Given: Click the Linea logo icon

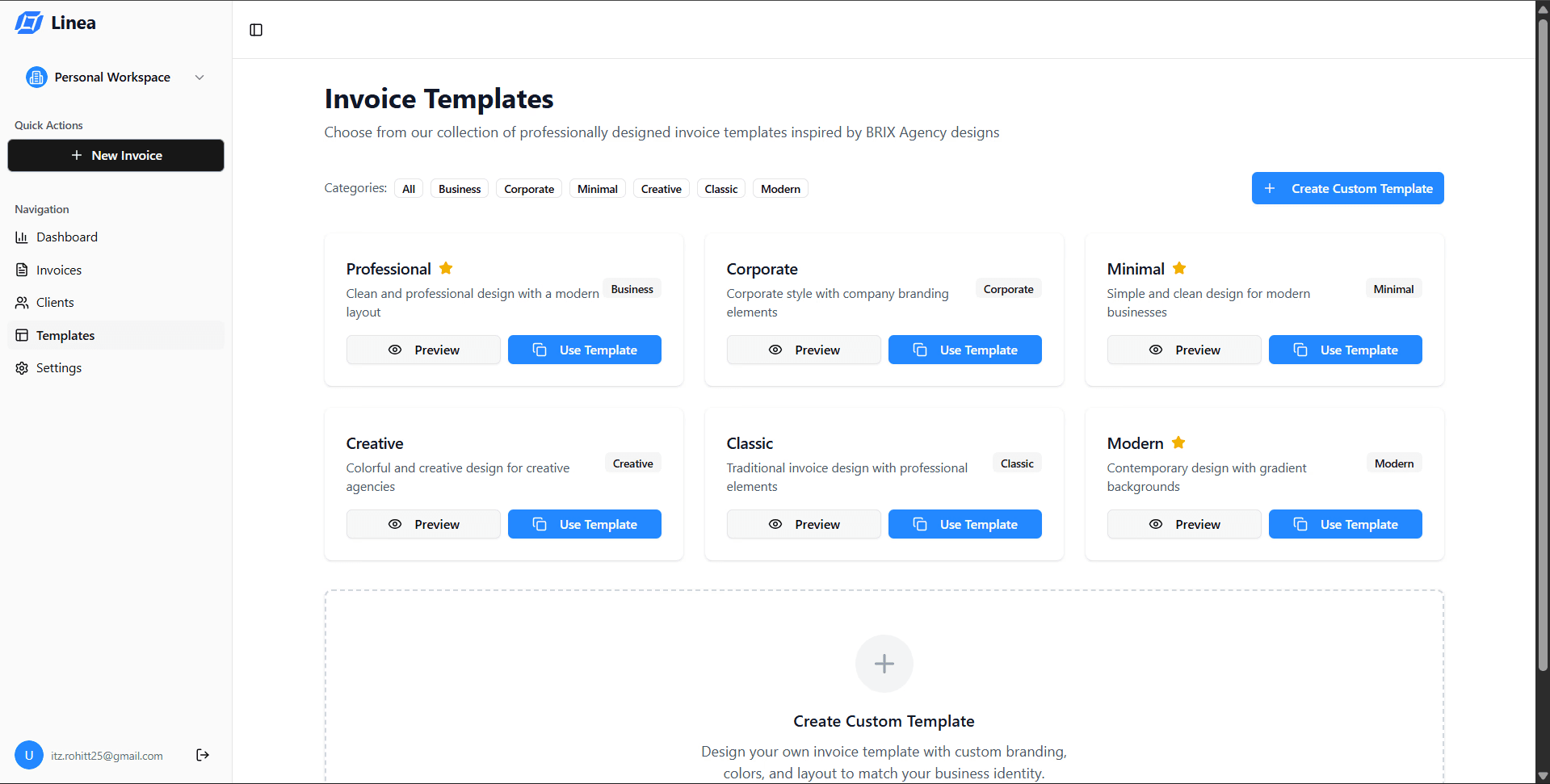Looking at the screenshot, I should coord(28,23).
